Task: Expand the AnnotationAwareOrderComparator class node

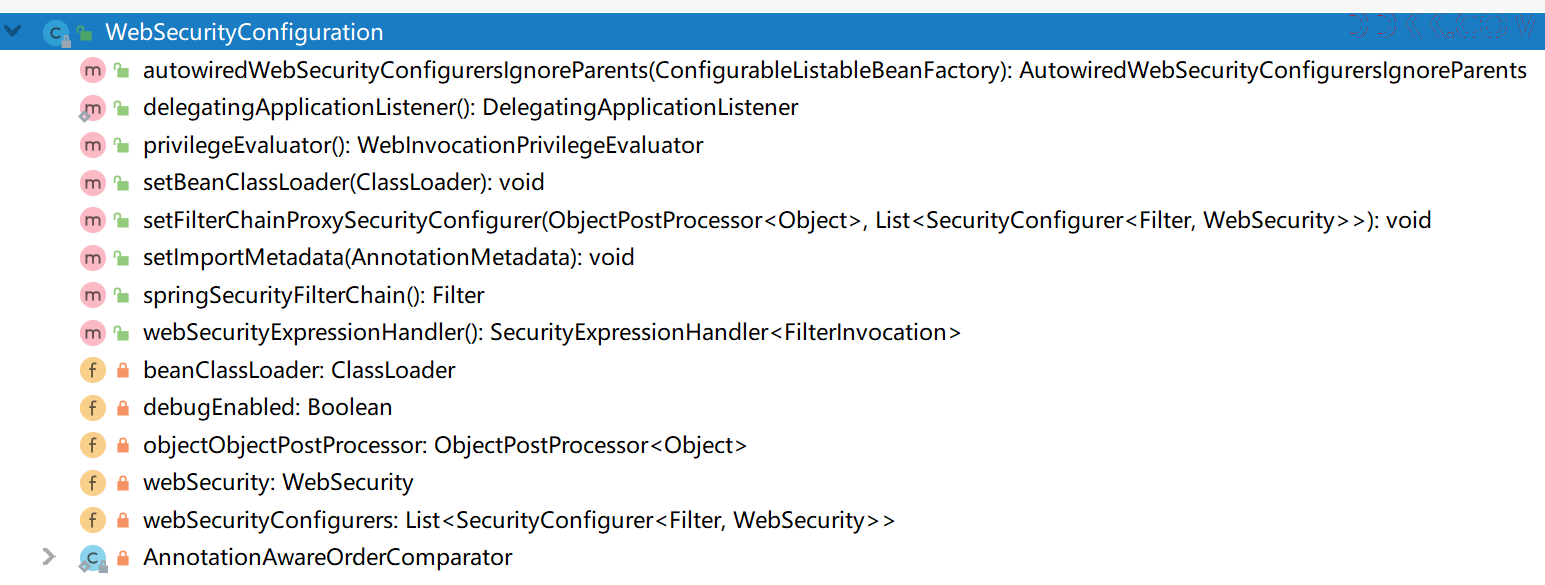Action: 49,557
